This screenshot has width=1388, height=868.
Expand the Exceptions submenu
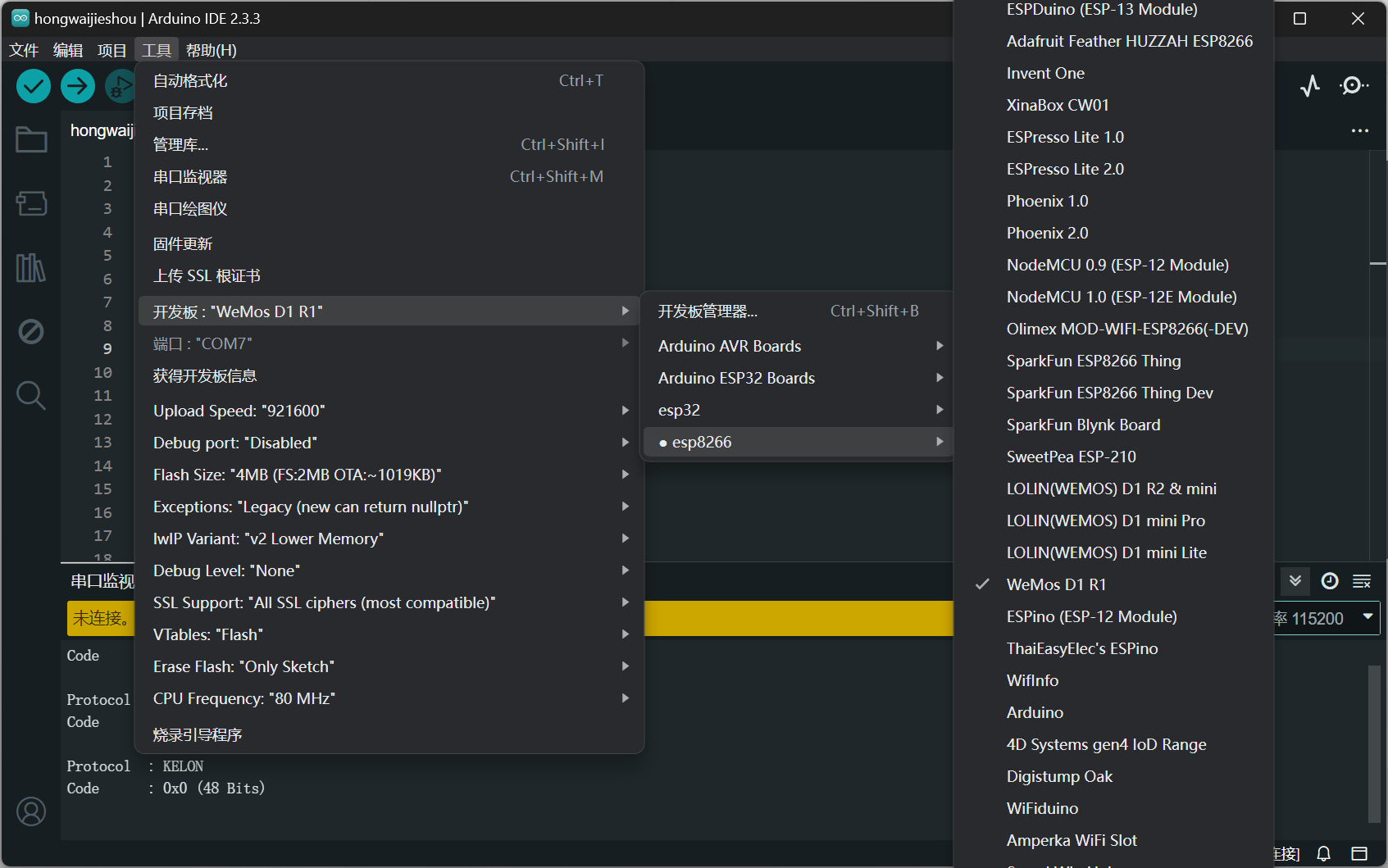(389, 507)
